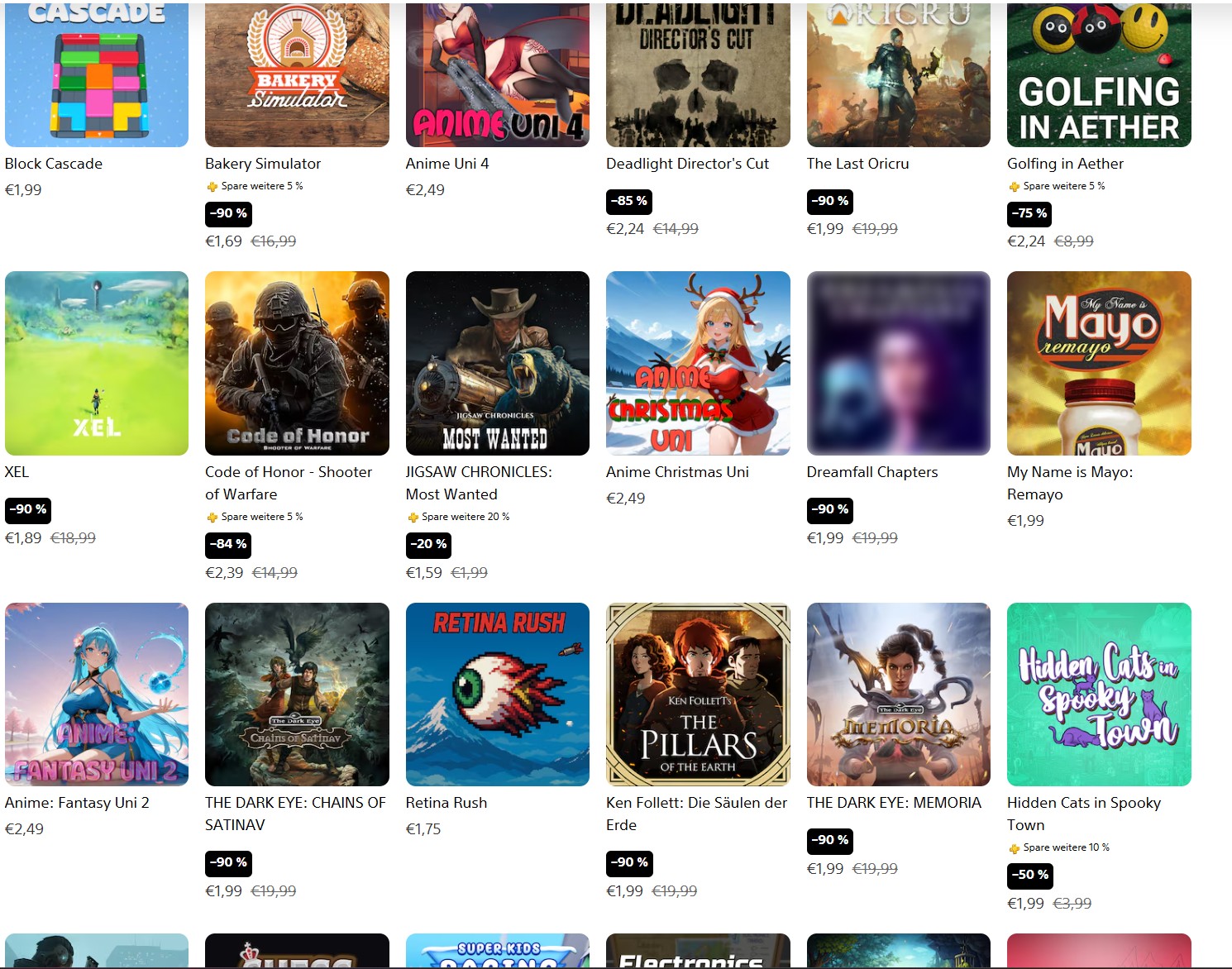Click Bakery Simulator's -90 % discount badge

coord(228,213)
